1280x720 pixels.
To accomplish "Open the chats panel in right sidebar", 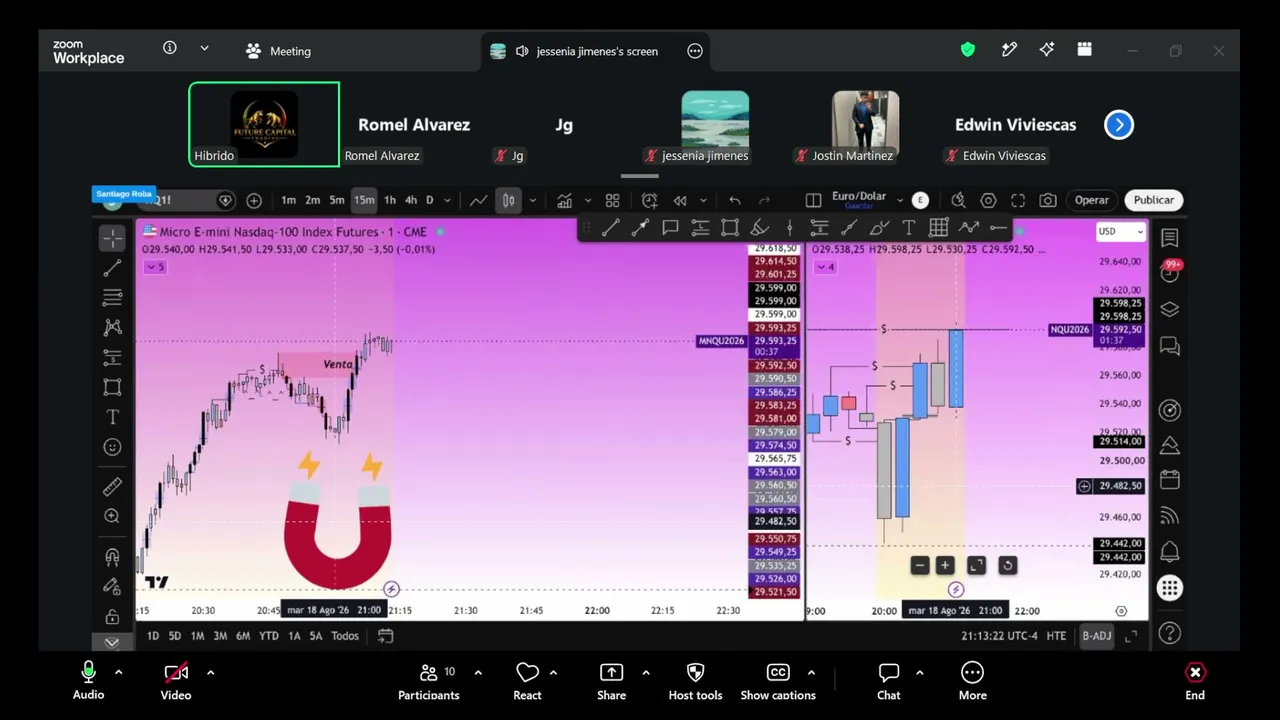I will [1169, 346].
